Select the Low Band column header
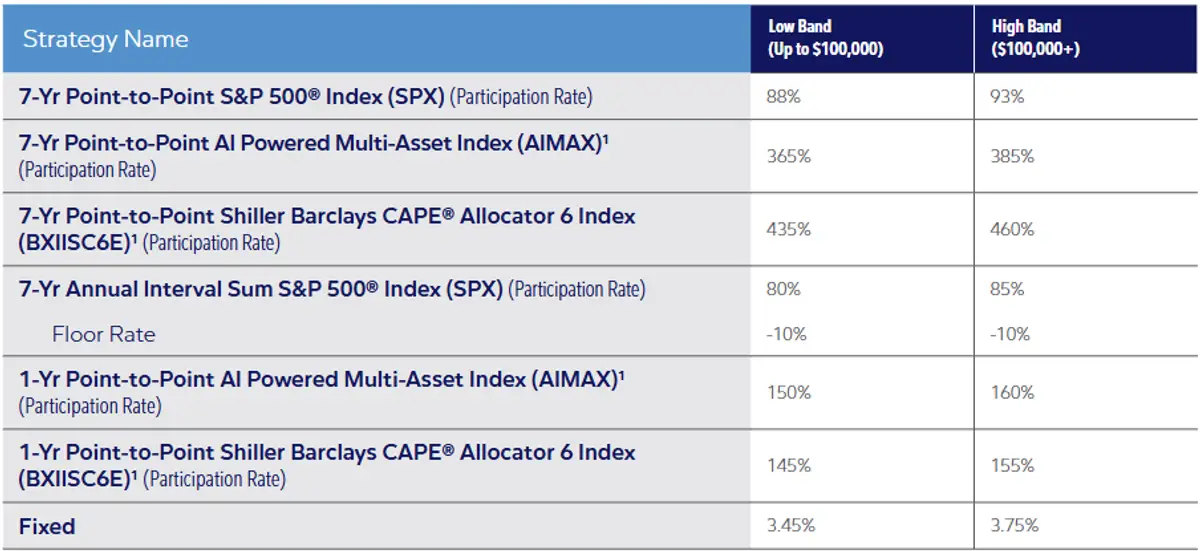 [825, 38]
